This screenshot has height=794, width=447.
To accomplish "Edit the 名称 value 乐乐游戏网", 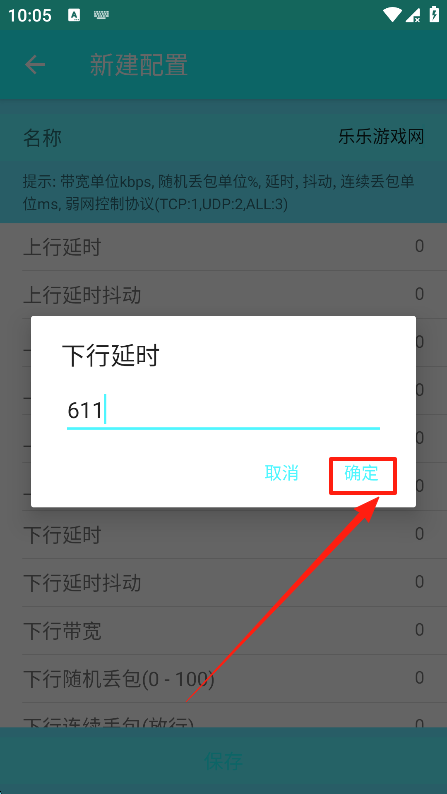I will 381,137.
